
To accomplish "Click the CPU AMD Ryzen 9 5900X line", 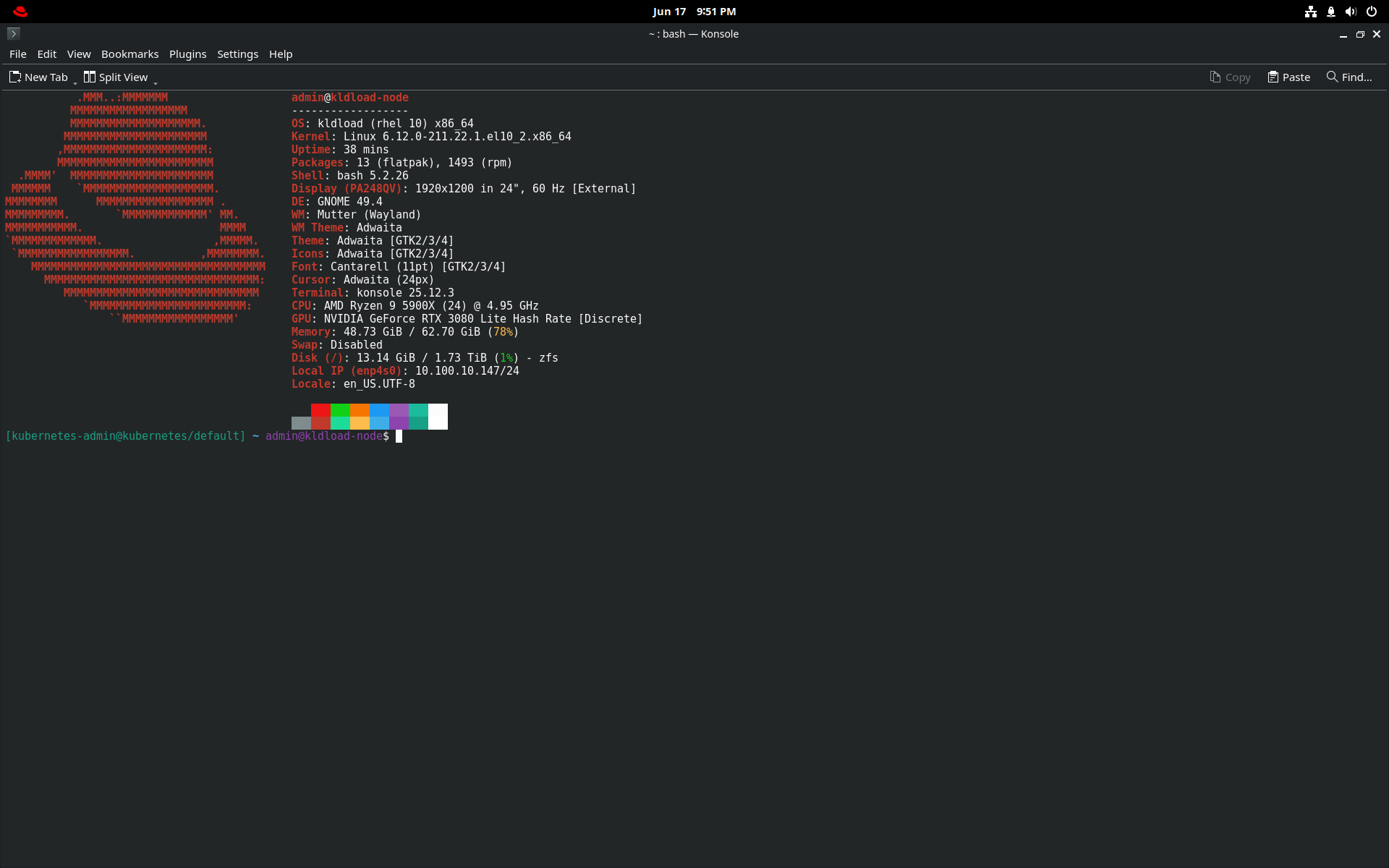I will tap(415, 306).
